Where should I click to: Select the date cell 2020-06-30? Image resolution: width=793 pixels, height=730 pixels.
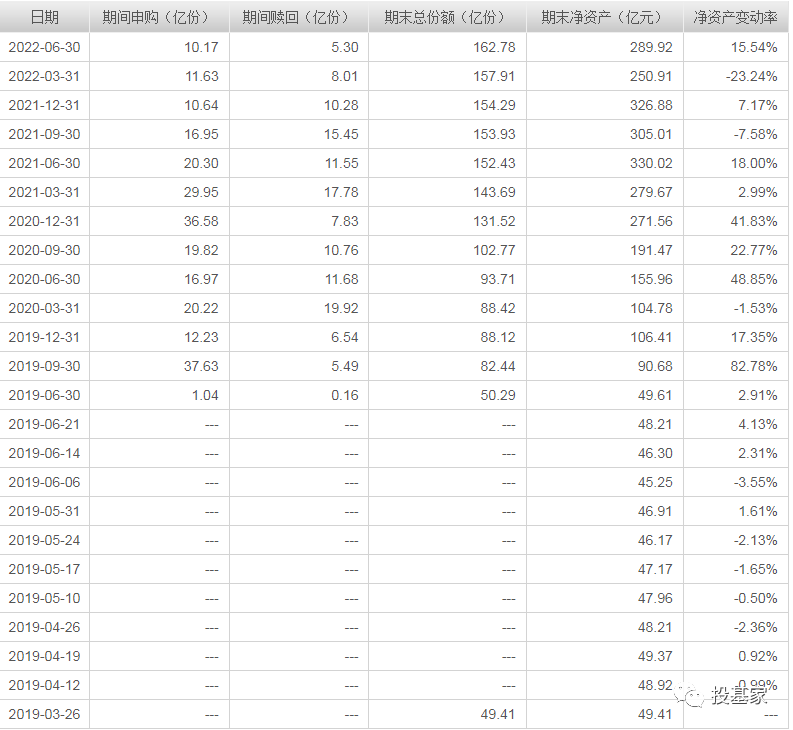click(x=45, y=279)
